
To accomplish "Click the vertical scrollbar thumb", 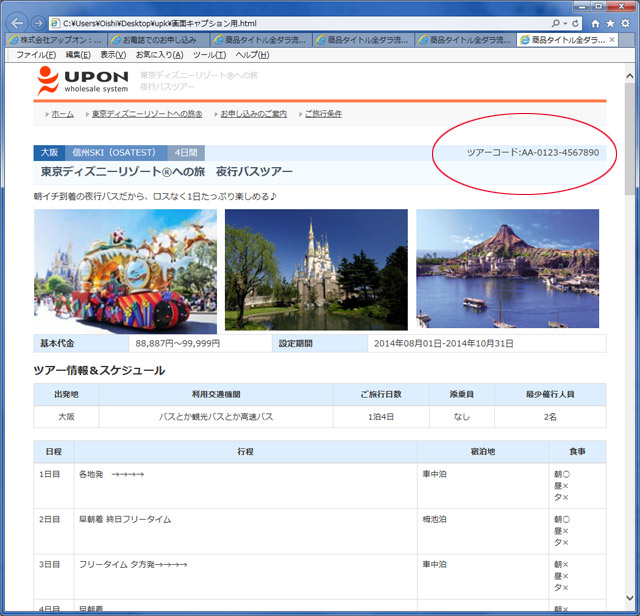I will point(629,139).
